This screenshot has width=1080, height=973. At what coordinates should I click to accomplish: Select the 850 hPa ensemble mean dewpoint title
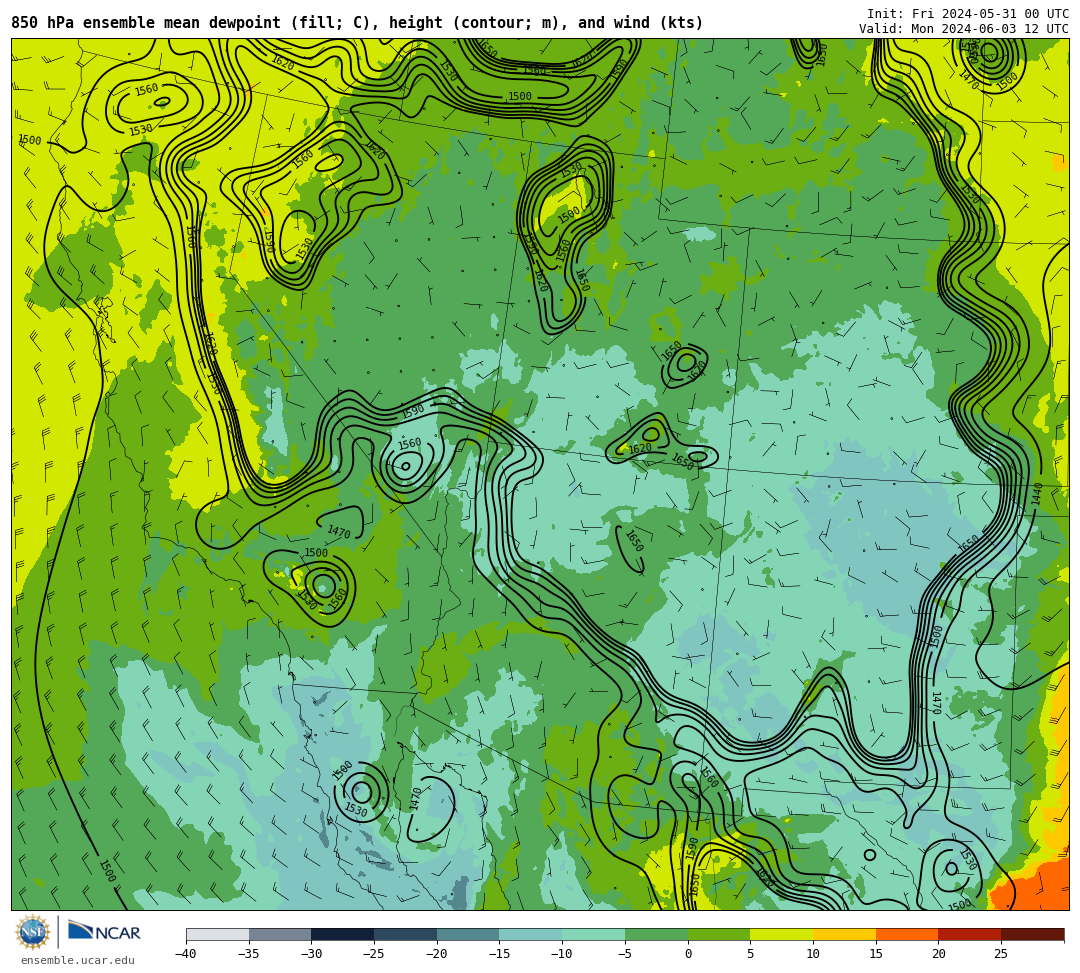pyautogui.click(x=357, y=23)
